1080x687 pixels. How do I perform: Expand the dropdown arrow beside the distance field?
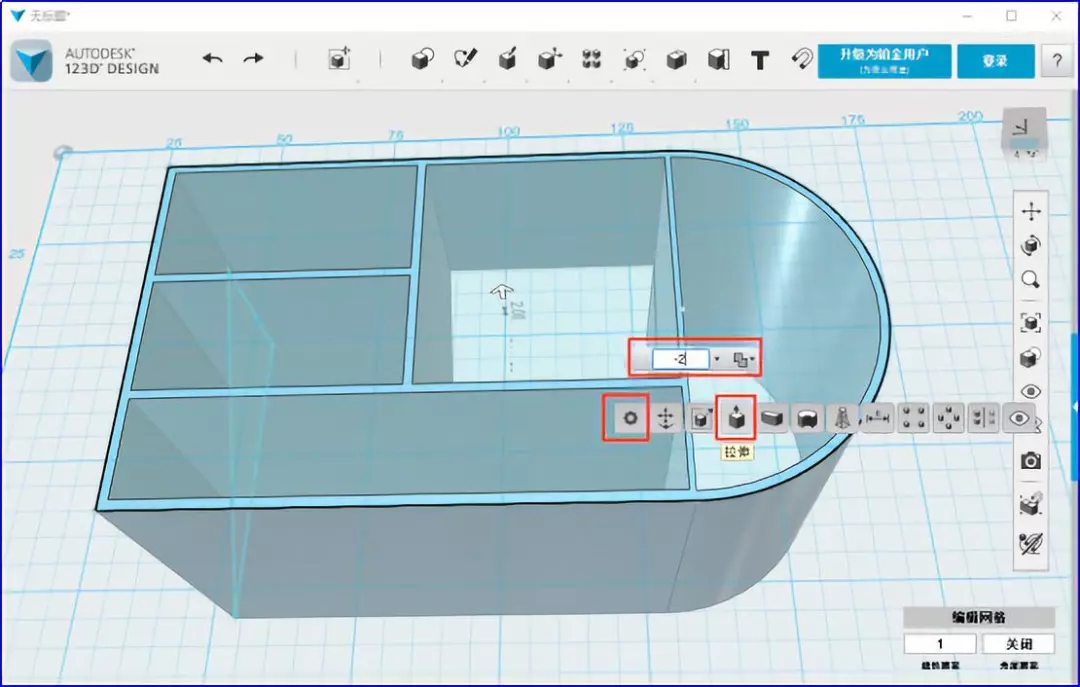(717, 359)
